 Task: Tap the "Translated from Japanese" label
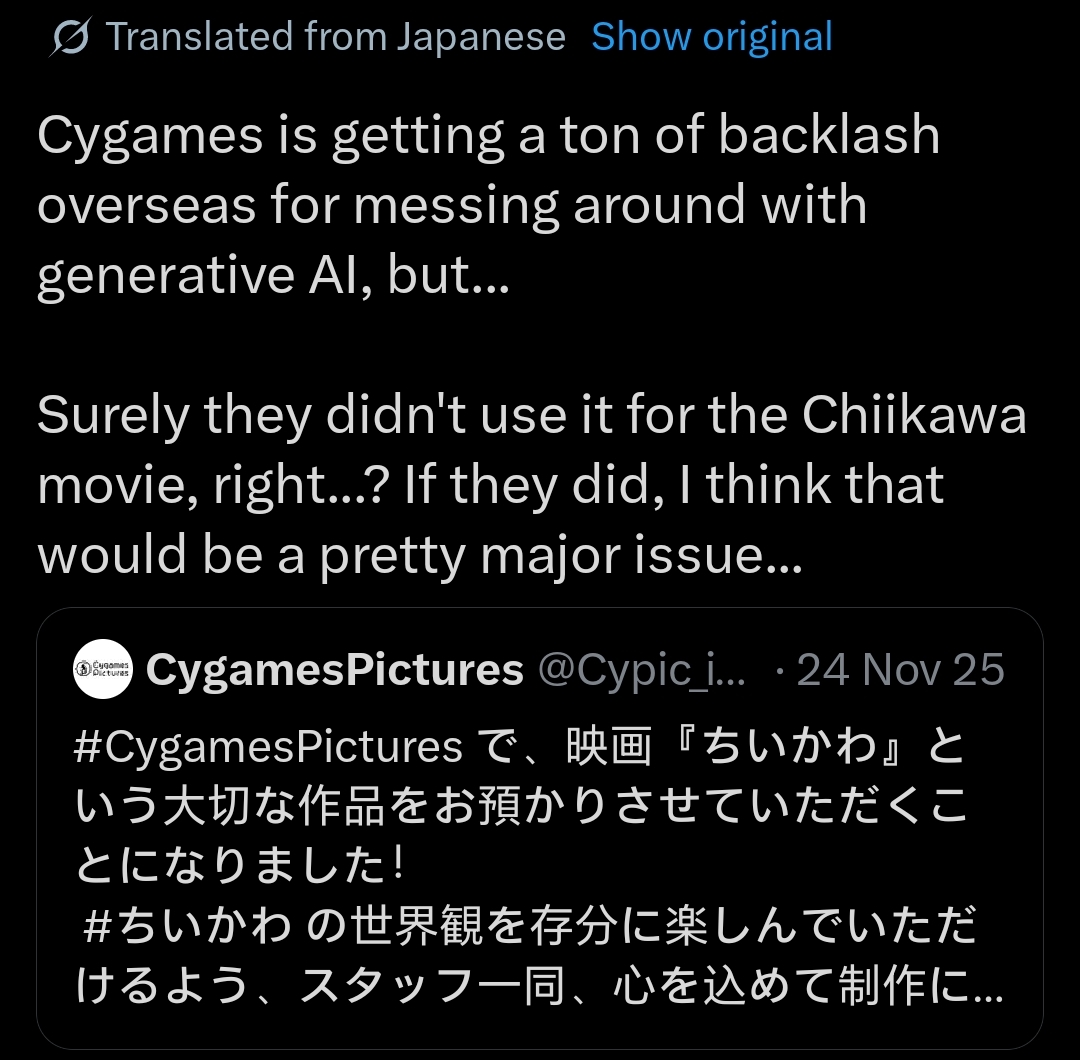[x=335, y=37]
